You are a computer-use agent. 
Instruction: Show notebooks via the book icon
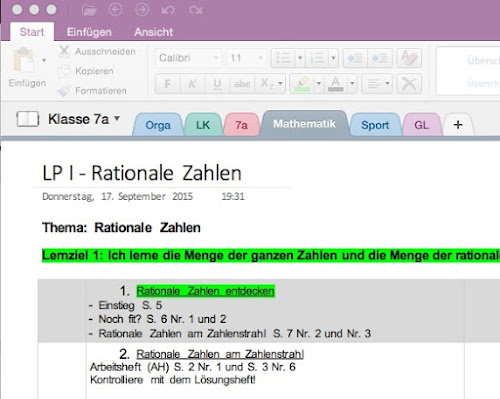[28, 119]
